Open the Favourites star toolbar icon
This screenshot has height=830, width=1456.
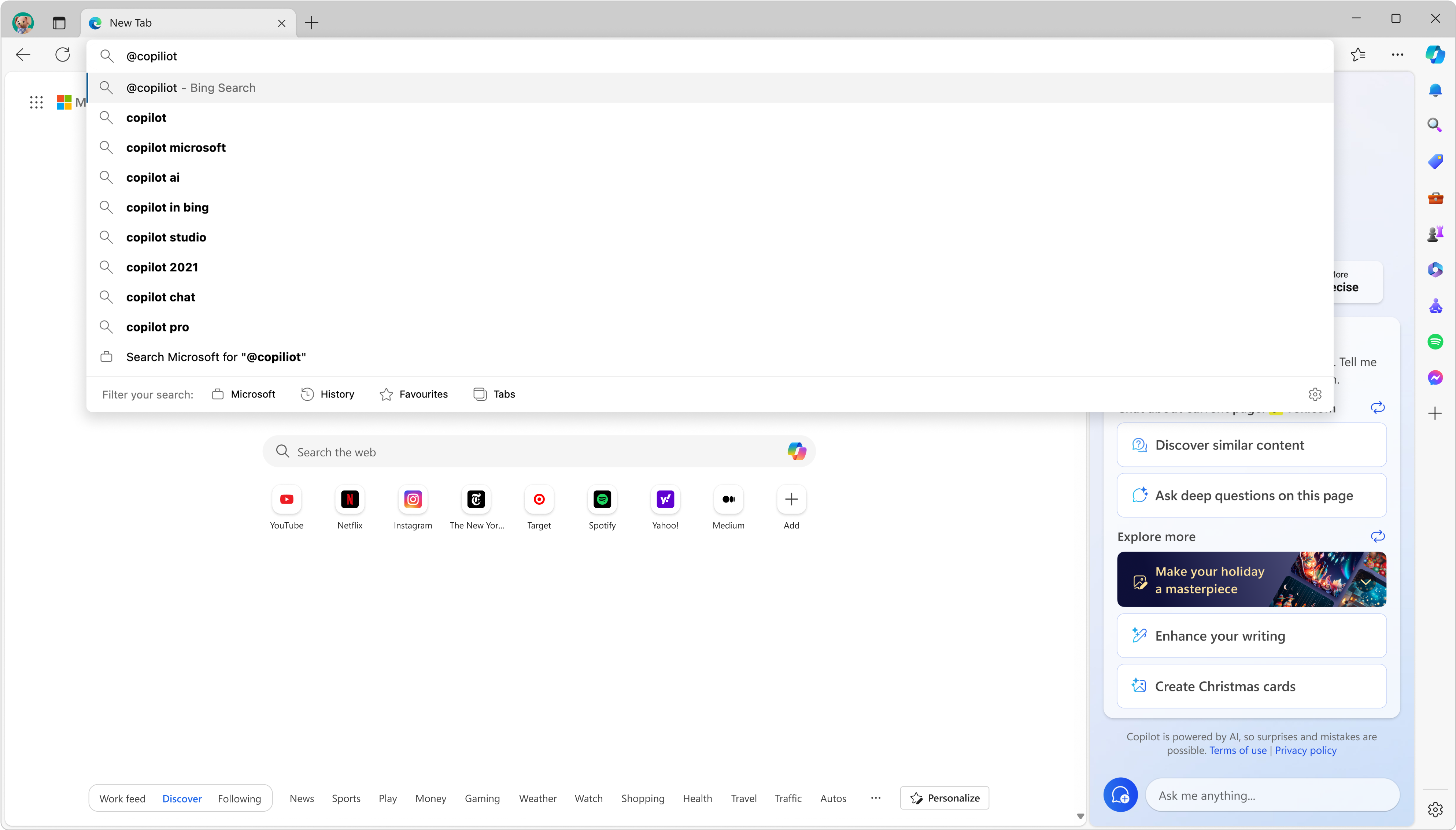1358,55
